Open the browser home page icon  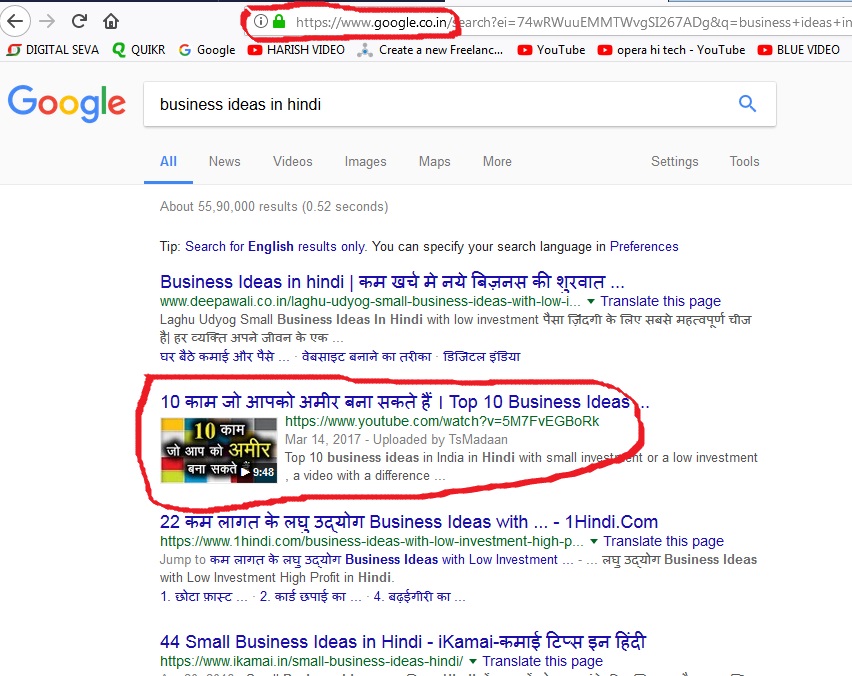tap(111, 21)
